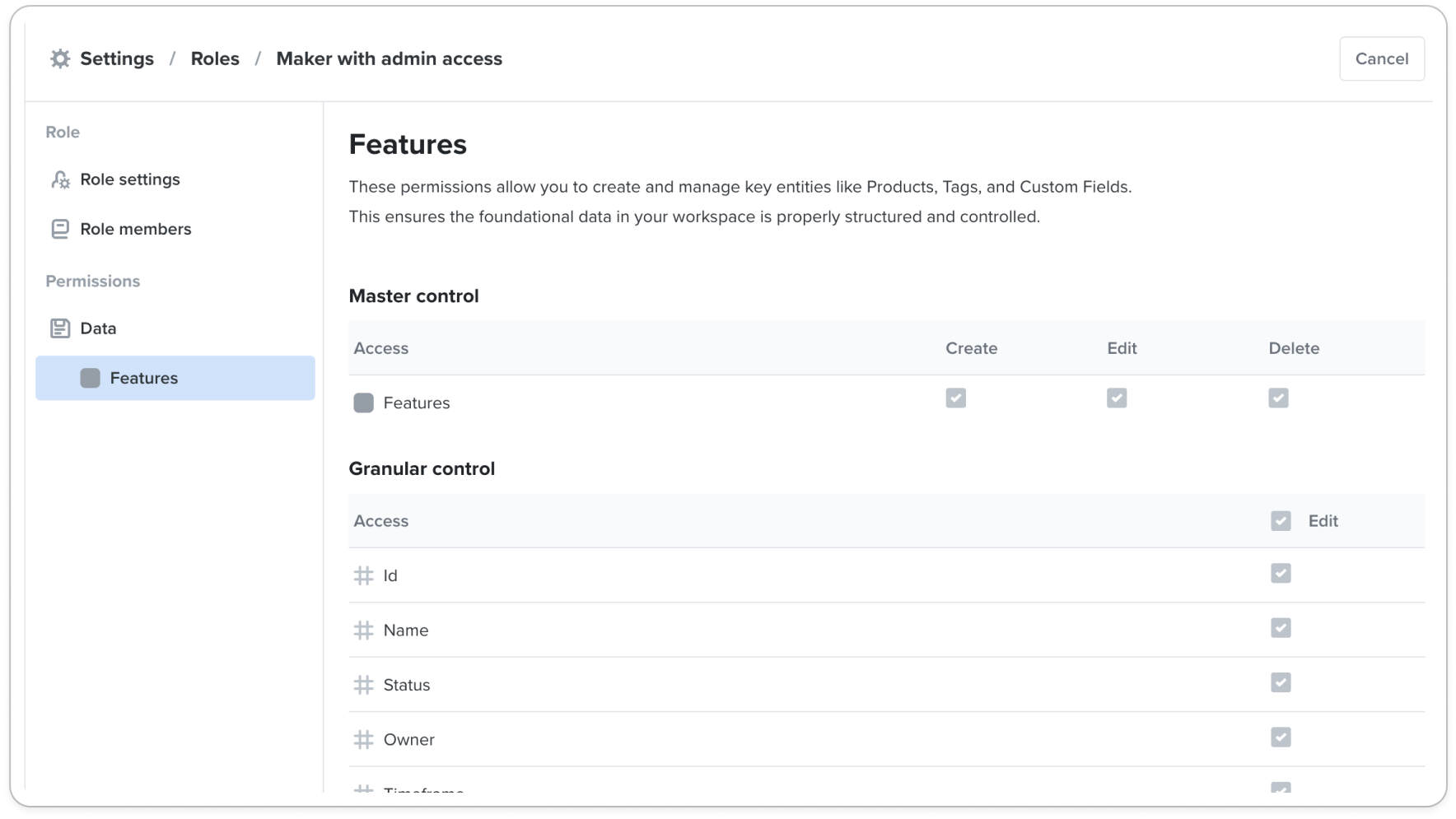Viewport: 1456px width, 819px height.
Task: Select the Data tree item in sidebar
Action: [98, 328]
